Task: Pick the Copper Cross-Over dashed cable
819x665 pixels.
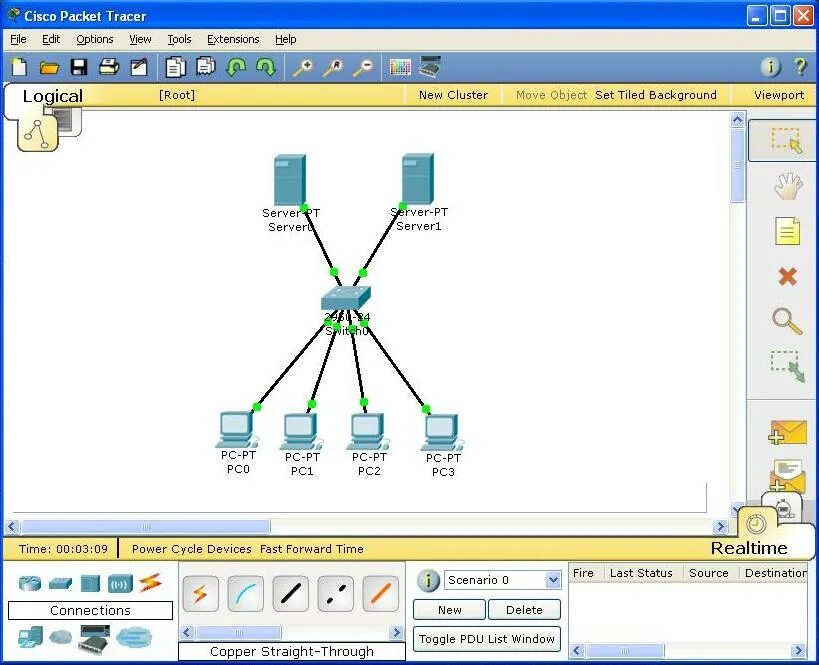Action: tap(336, 593)
